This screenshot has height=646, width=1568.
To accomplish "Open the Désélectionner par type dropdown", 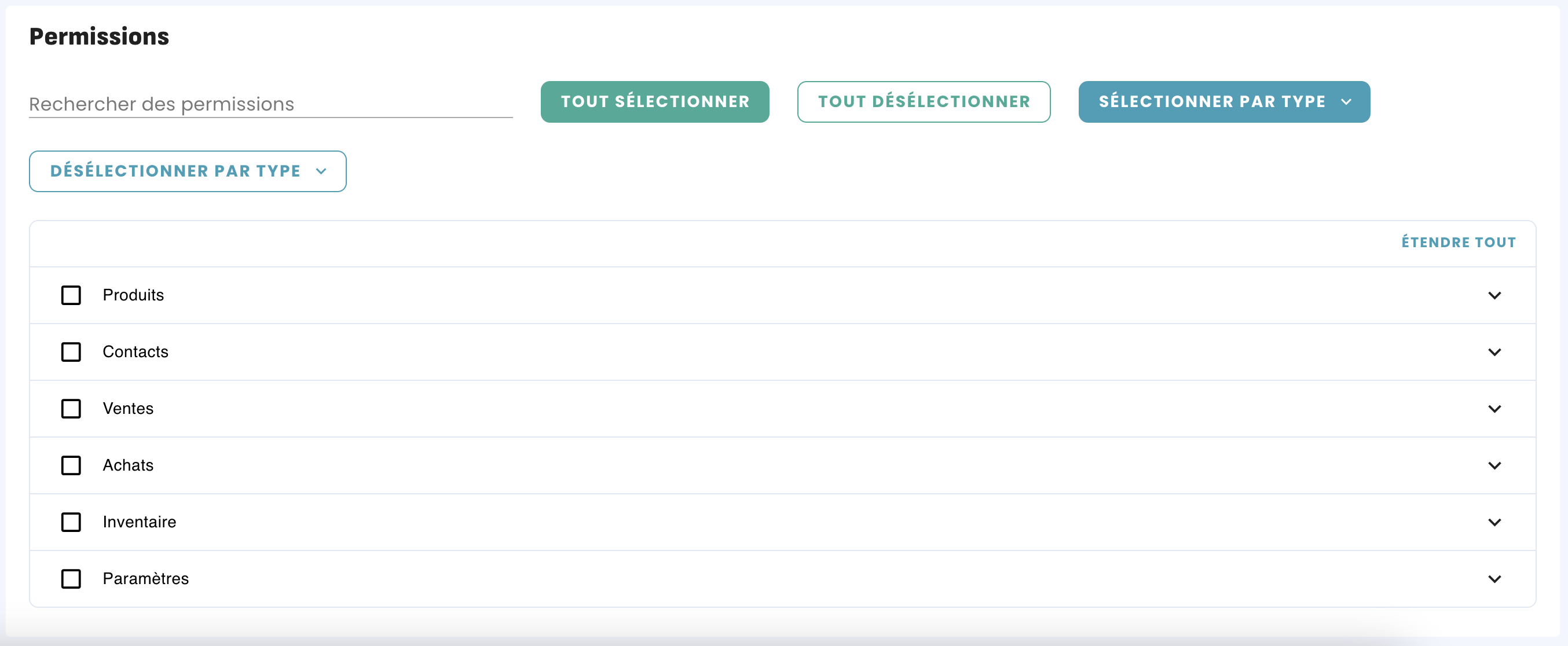I will [188, 171].
